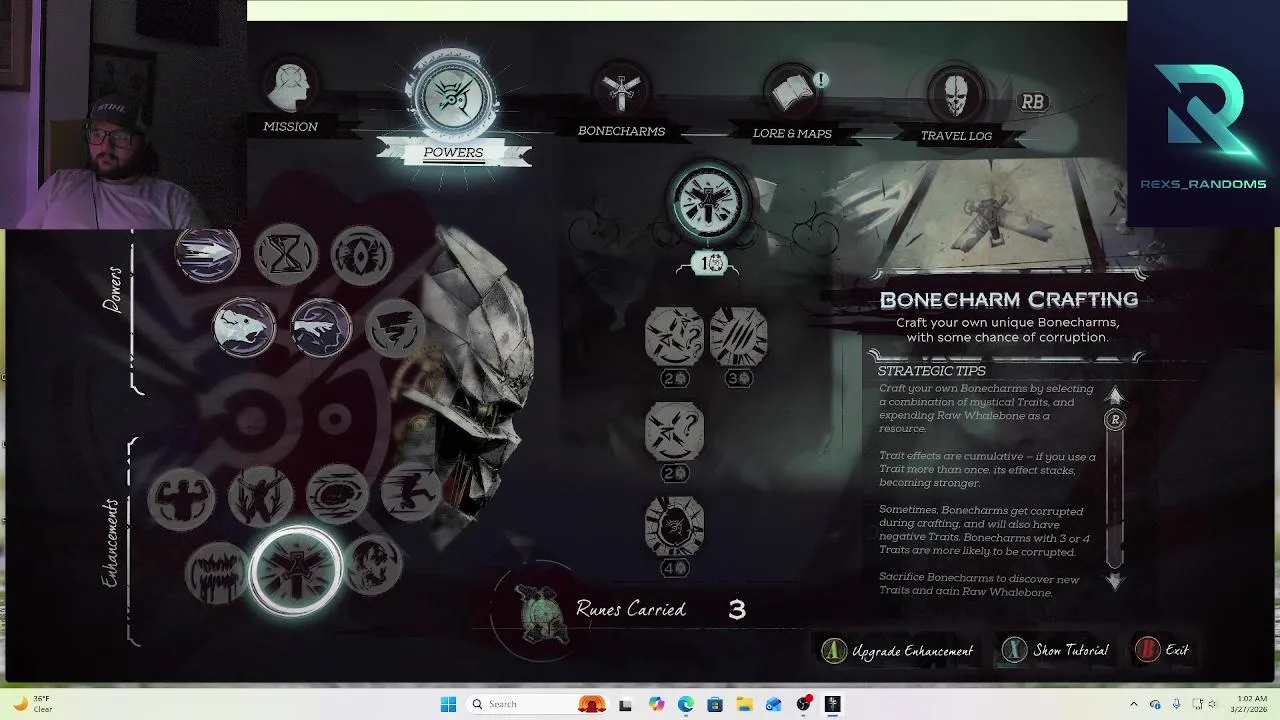This screenshot has width=1280, height=720.
Task: Select the highlighted Bonecharm Crafting enhancement
Action: [x=296, y=570]
